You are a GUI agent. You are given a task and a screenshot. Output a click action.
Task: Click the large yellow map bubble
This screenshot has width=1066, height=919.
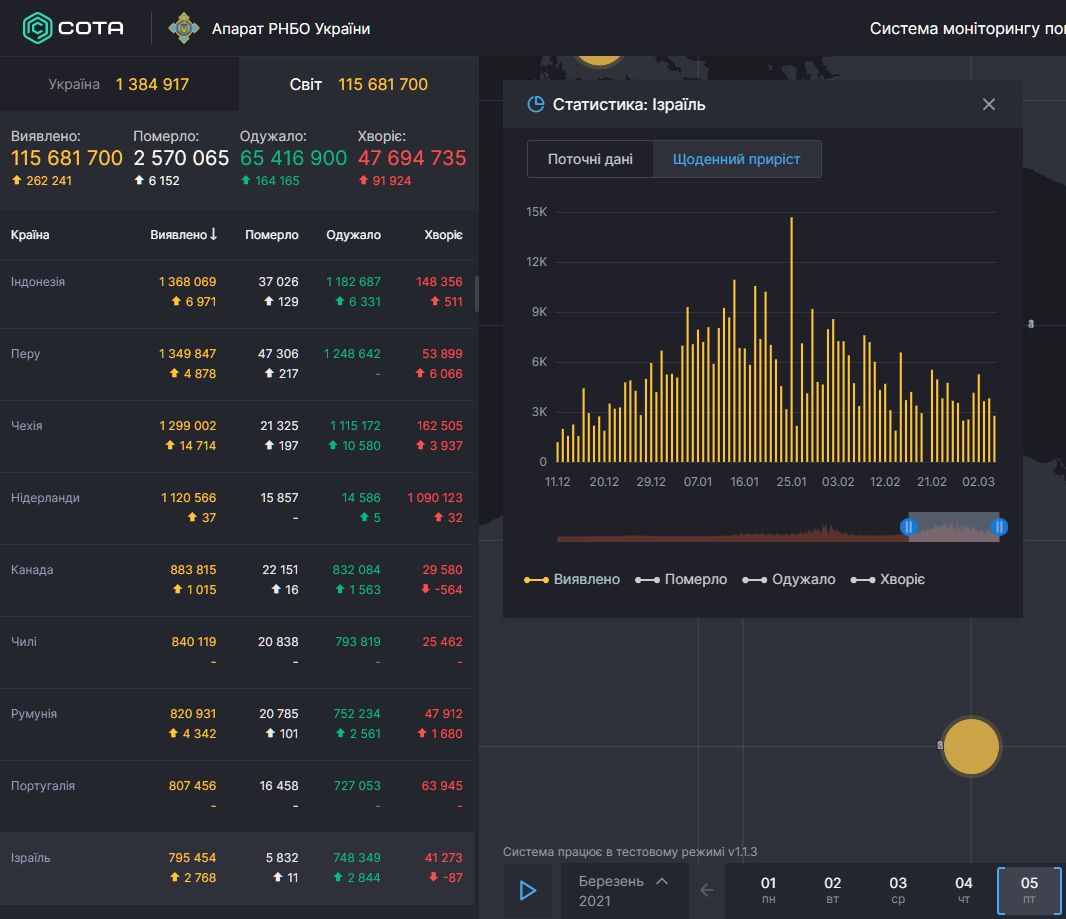click(970, 746)
